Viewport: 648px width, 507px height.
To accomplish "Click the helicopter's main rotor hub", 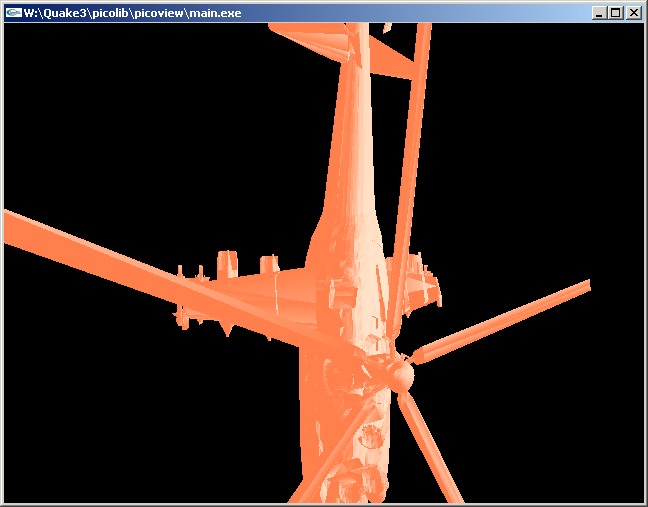I will (x=399, y=375).
